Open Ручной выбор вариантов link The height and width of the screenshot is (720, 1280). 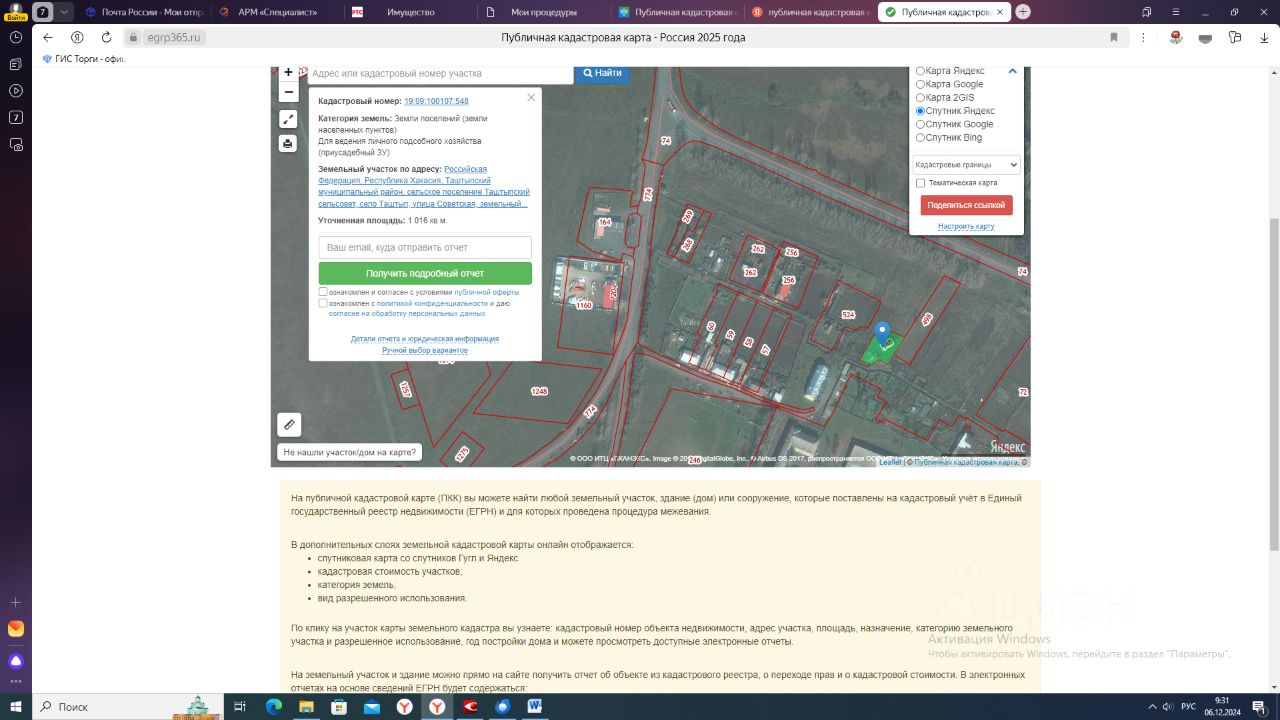coord(425,350)
